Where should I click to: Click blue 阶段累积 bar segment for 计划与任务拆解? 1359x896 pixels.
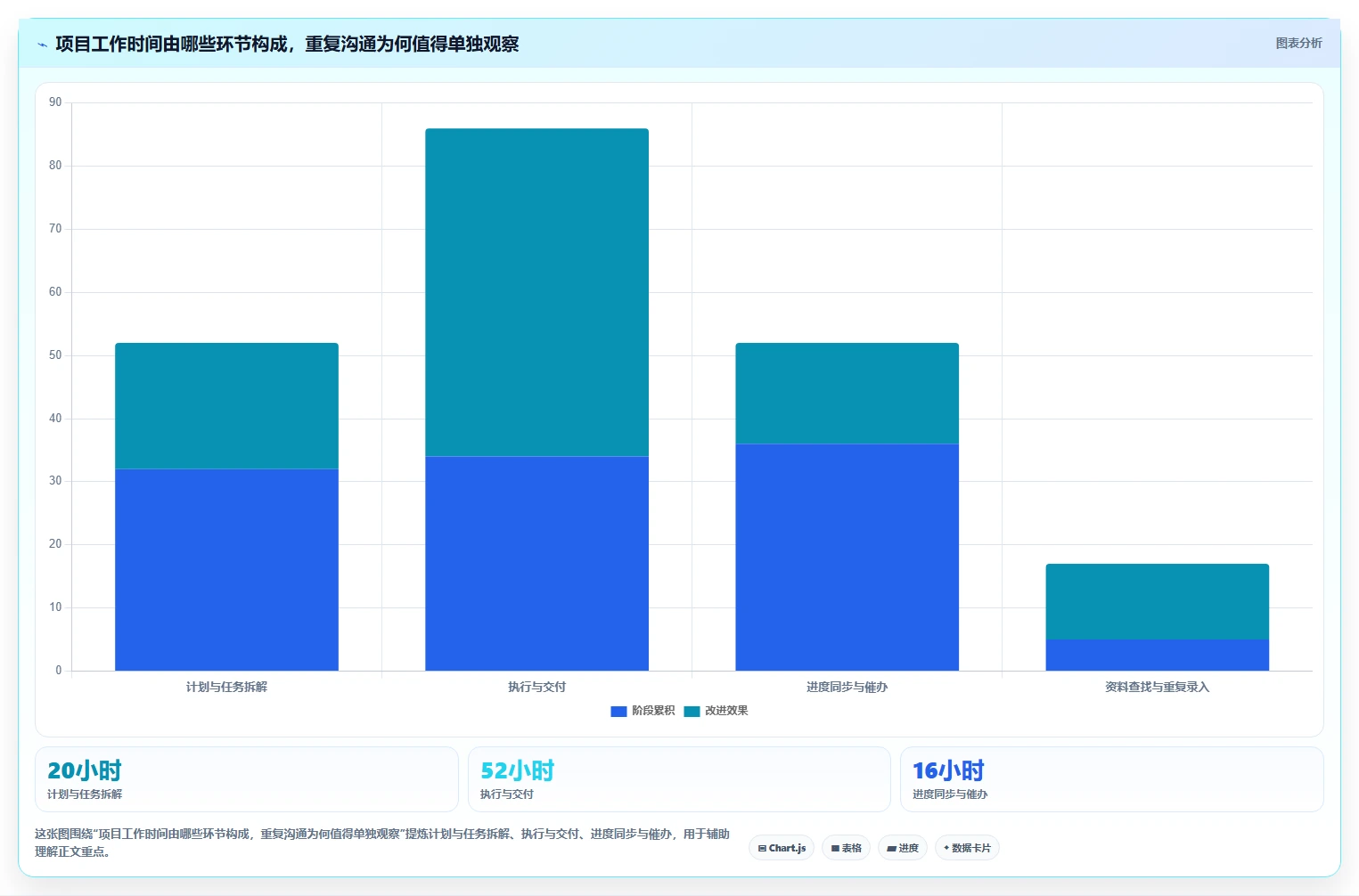[x=226, y=570]
